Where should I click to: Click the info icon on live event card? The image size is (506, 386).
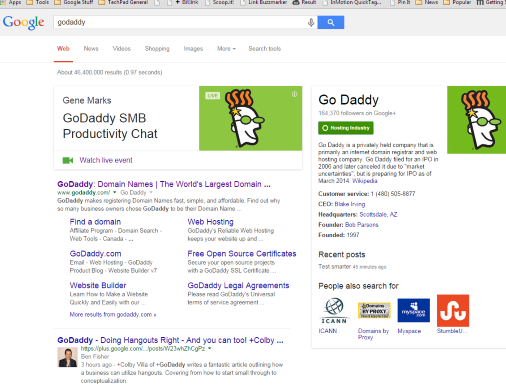[294, 94]
